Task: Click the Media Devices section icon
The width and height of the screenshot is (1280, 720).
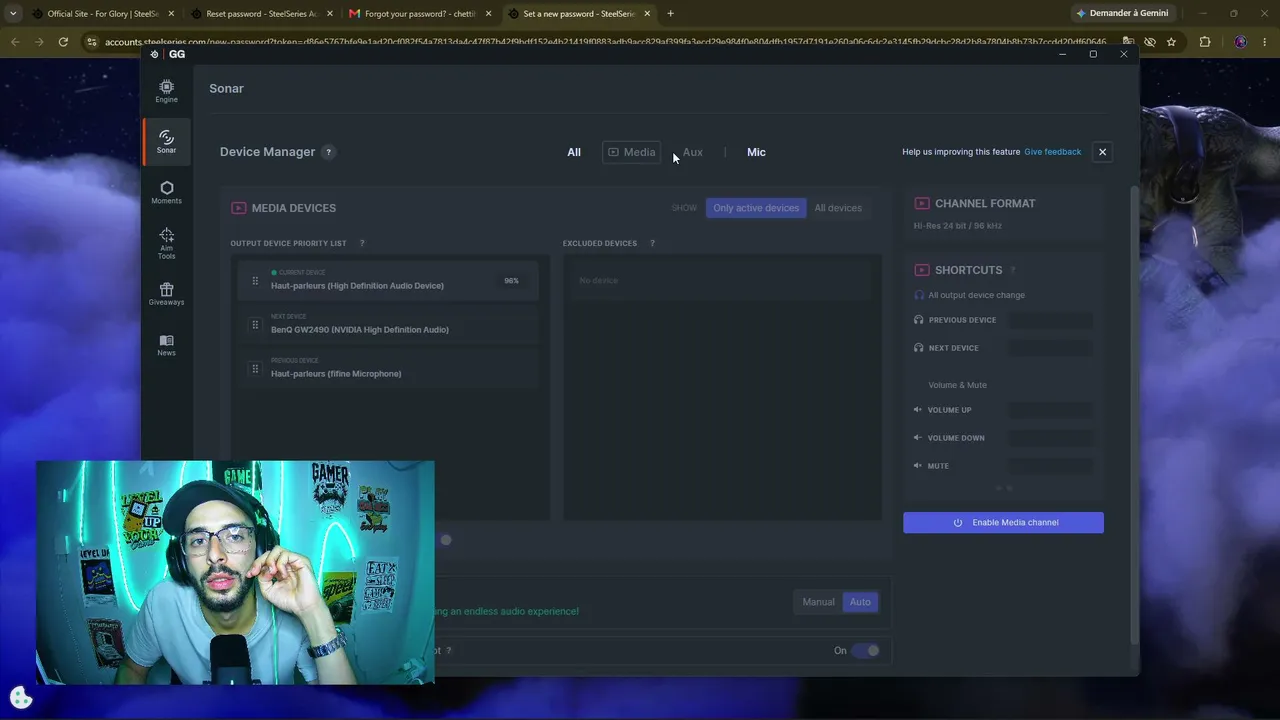Action: click(238, 208)
